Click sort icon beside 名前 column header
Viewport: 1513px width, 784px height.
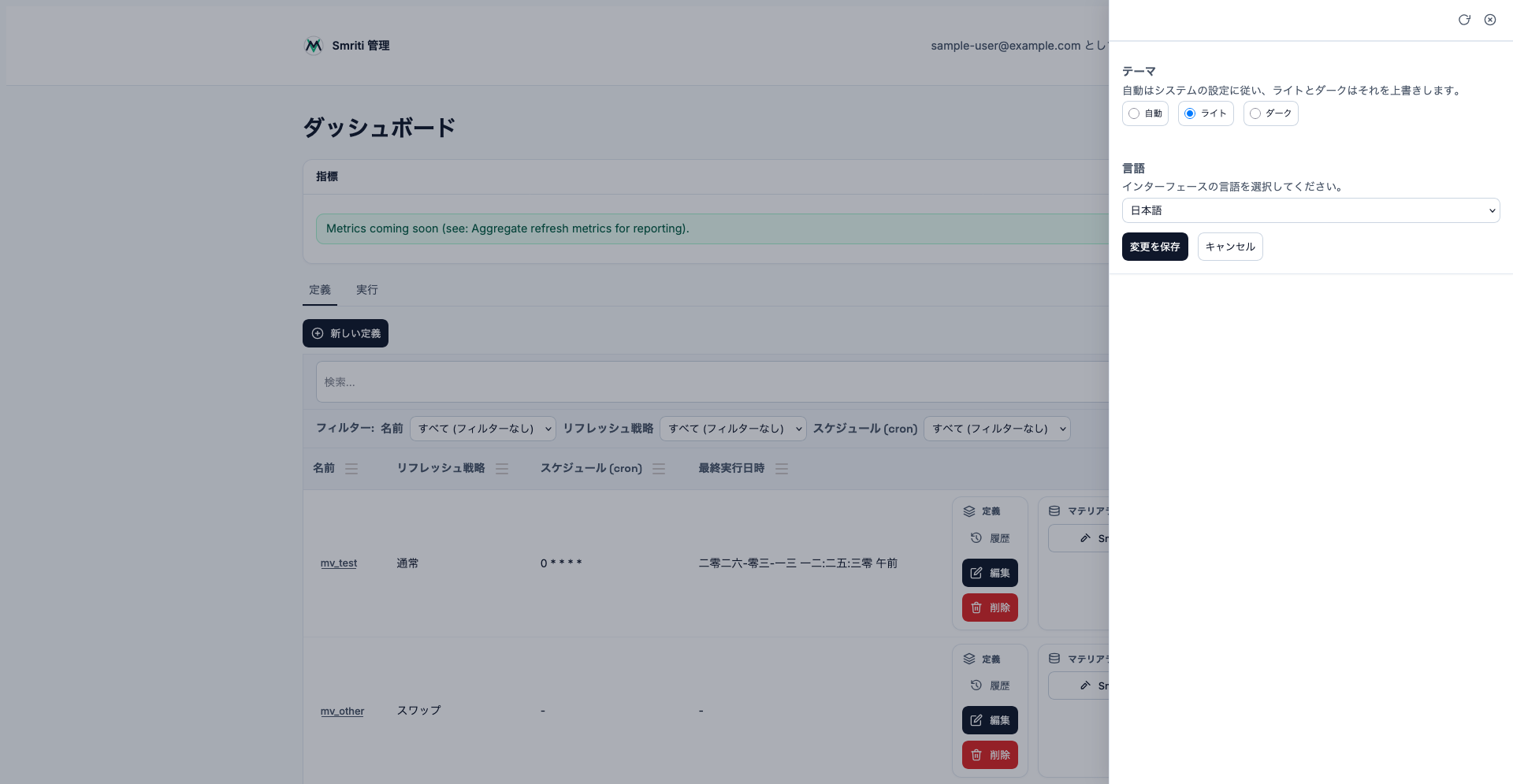click(x=351, y=469)
